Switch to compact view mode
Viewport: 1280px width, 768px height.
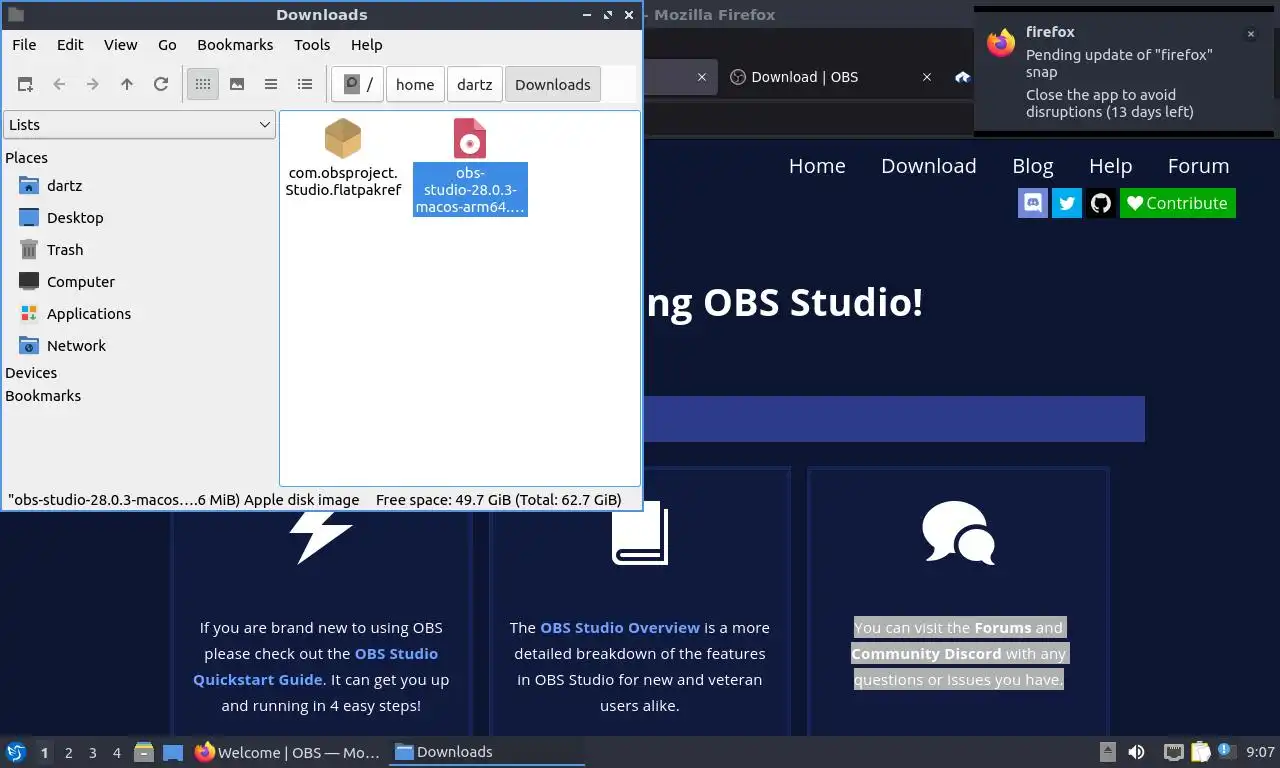click(271, 85)
